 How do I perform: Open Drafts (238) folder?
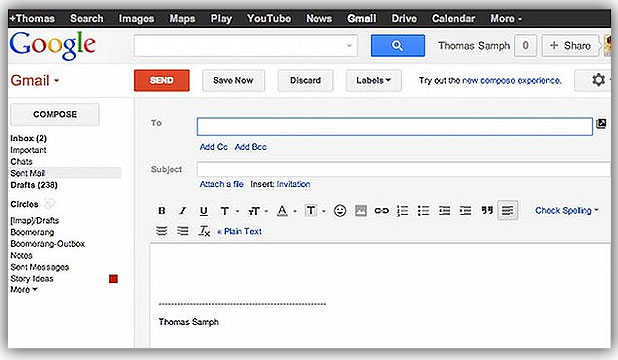coord(34,185)
